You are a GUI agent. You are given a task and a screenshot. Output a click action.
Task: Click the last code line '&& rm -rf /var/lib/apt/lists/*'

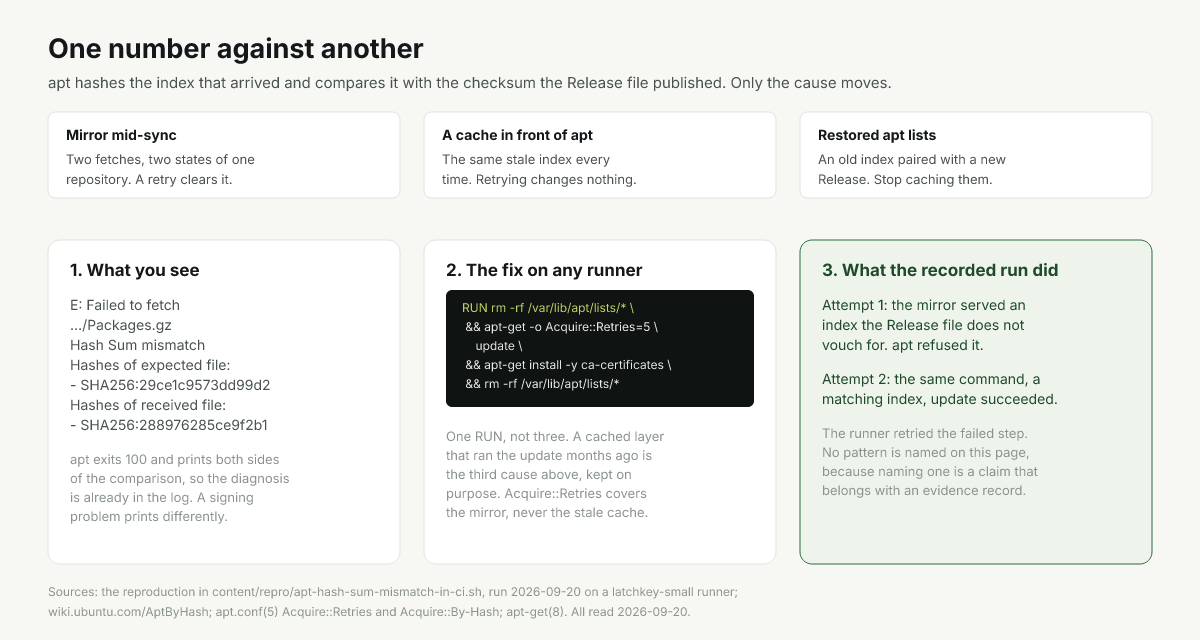click(543, 383)
